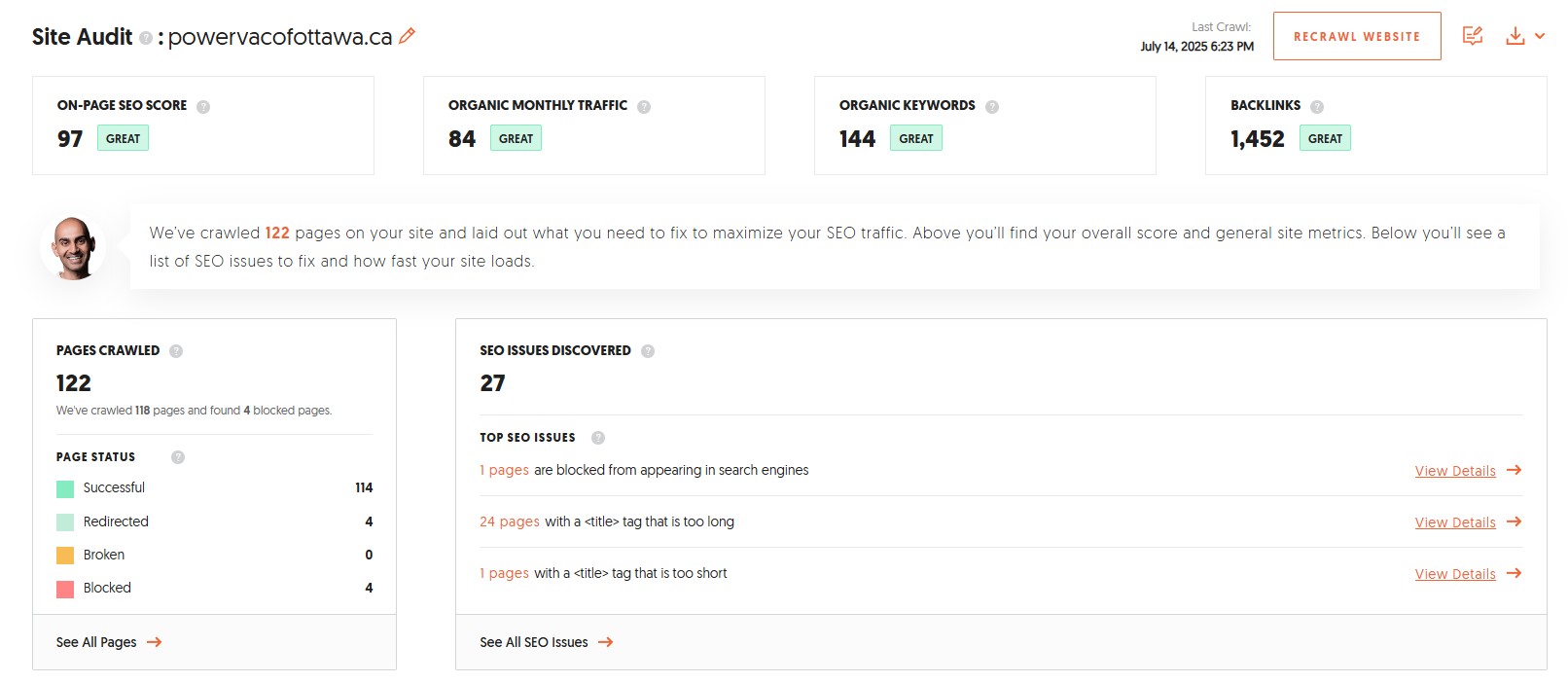View Details for title tag too short
This screenshot has height=683, width=1568.
[1455, 574]
